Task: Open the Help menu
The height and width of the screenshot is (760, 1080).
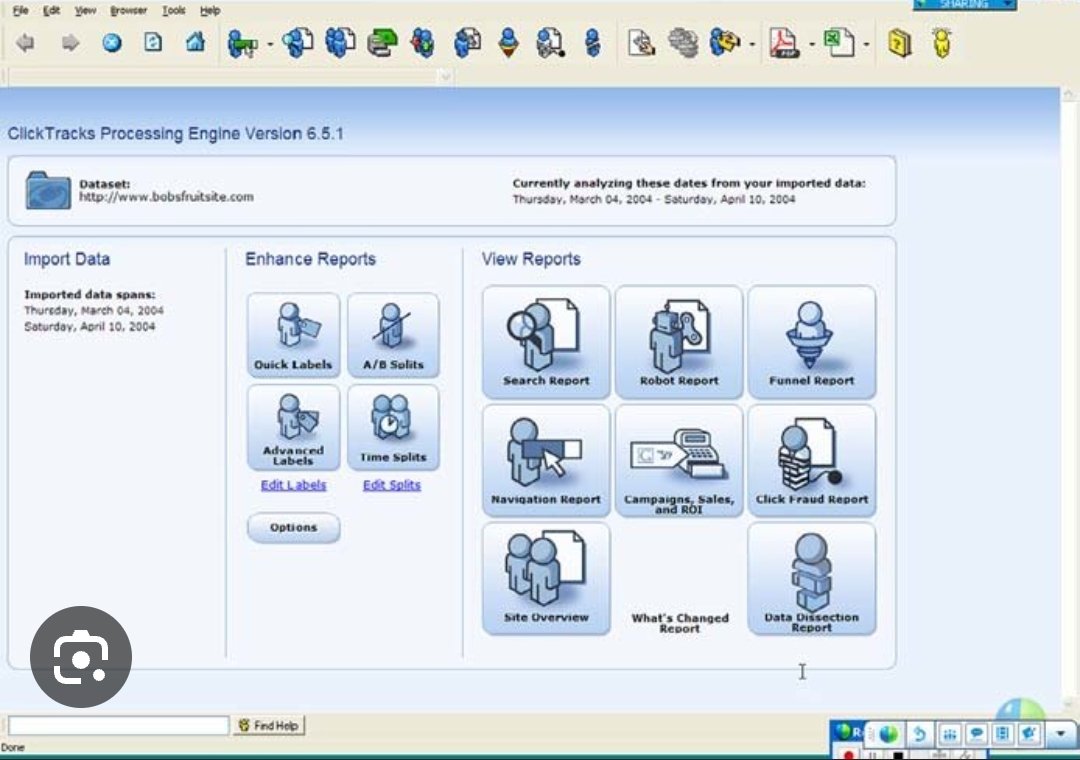Action: click(210, 10)
